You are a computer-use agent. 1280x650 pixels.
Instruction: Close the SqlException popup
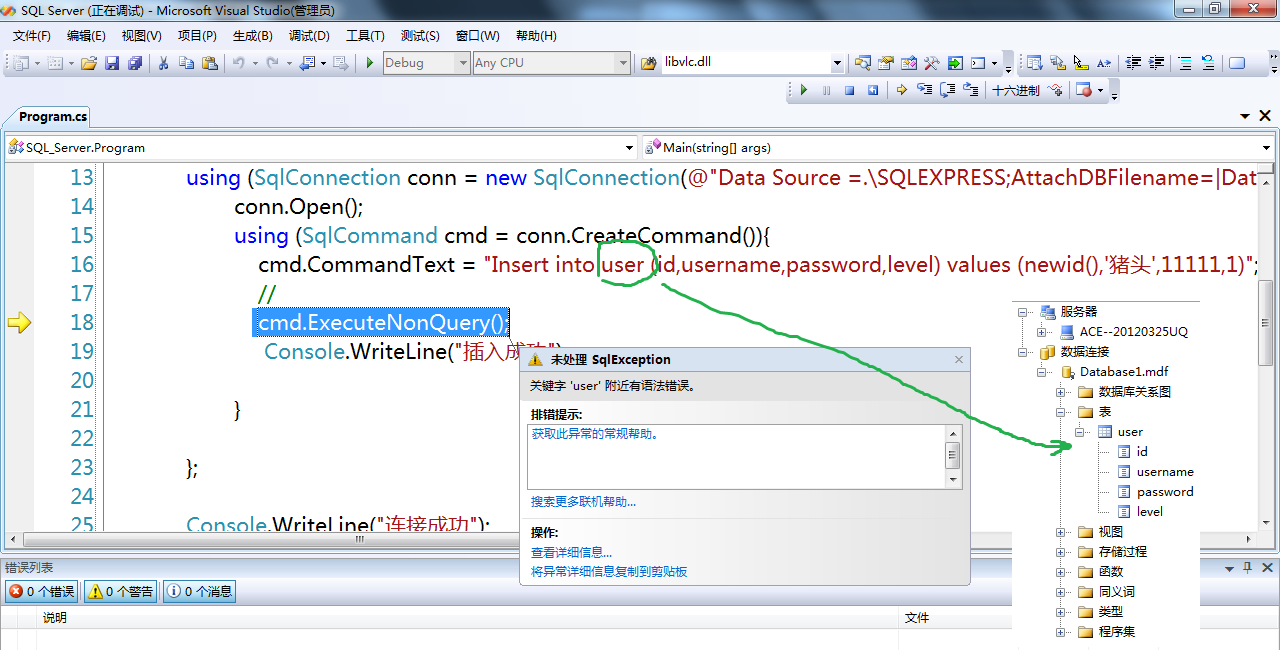(959, 359)
